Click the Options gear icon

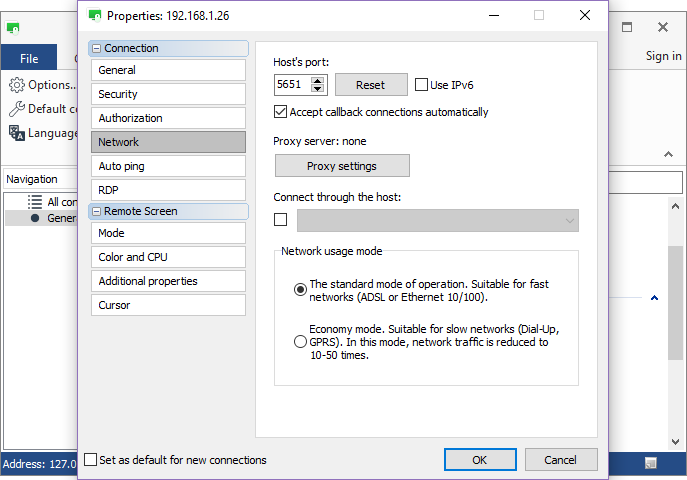point(17,85)
